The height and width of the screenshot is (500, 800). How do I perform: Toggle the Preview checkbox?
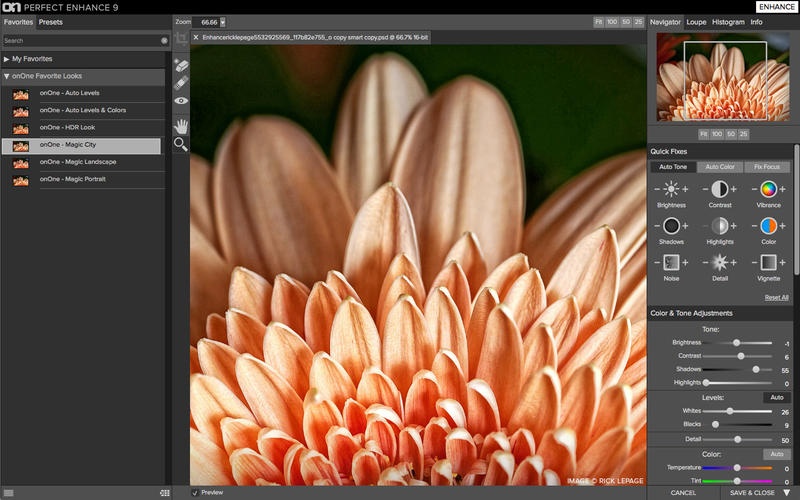pos(194,492)
